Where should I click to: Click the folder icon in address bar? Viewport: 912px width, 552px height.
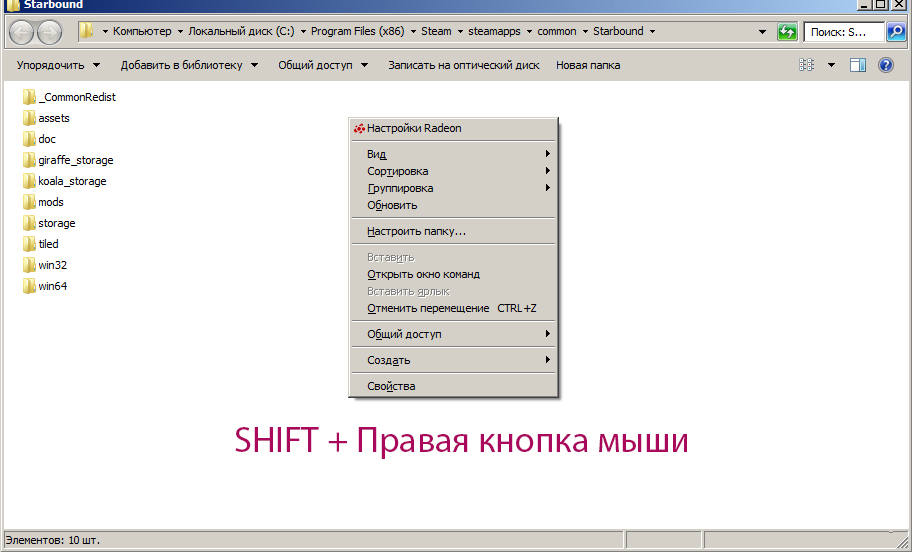(x=87, y=31)
